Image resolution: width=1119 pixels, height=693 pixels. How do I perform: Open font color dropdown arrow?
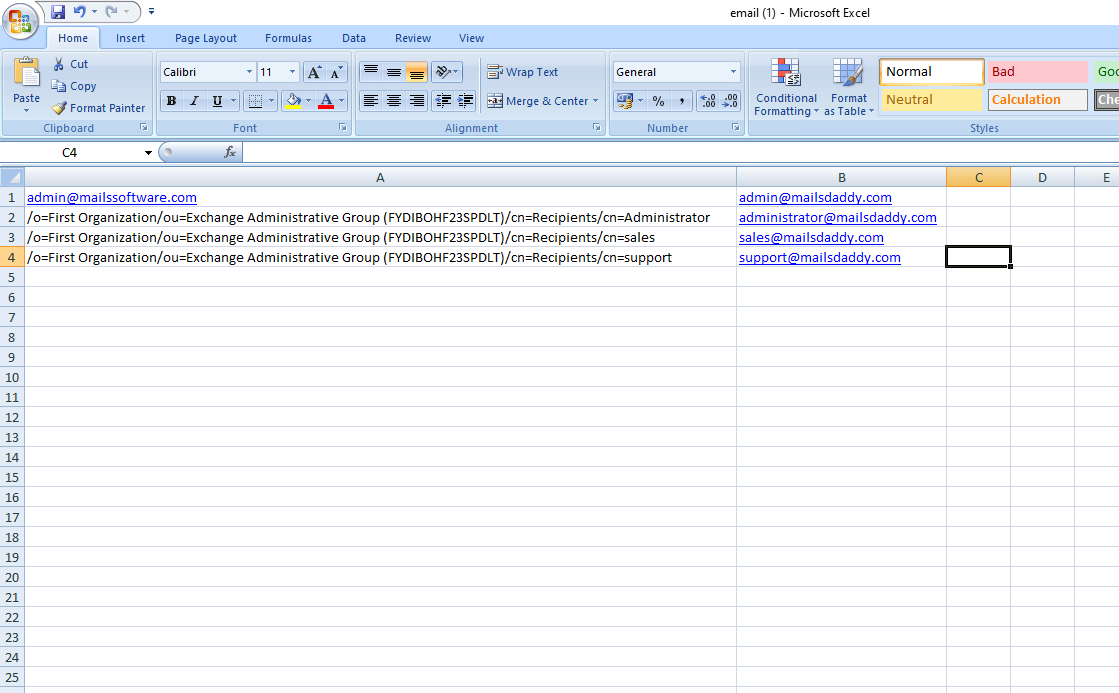click(342, 101)
